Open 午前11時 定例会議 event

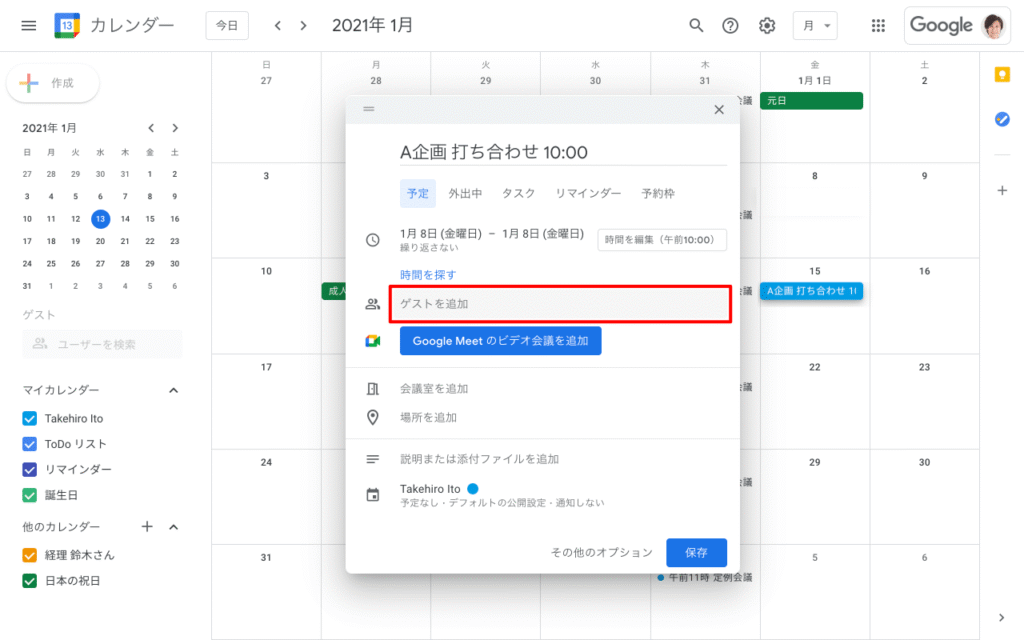705,577
